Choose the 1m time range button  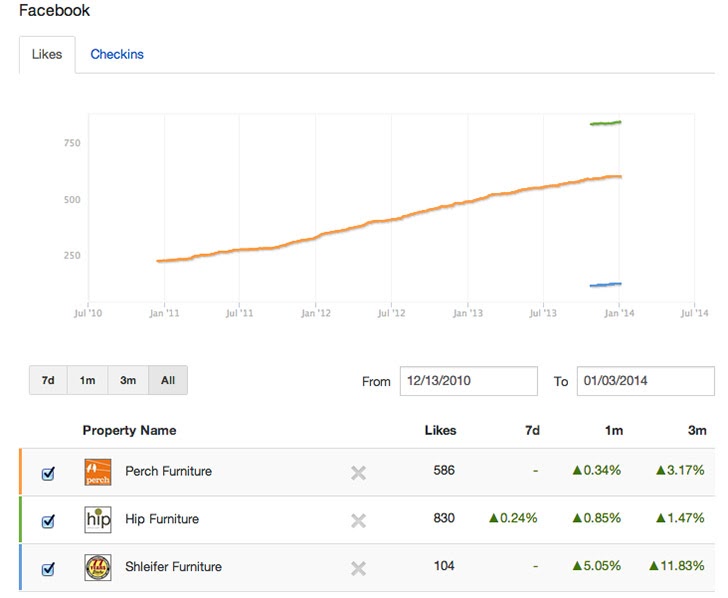pos(88,381)
